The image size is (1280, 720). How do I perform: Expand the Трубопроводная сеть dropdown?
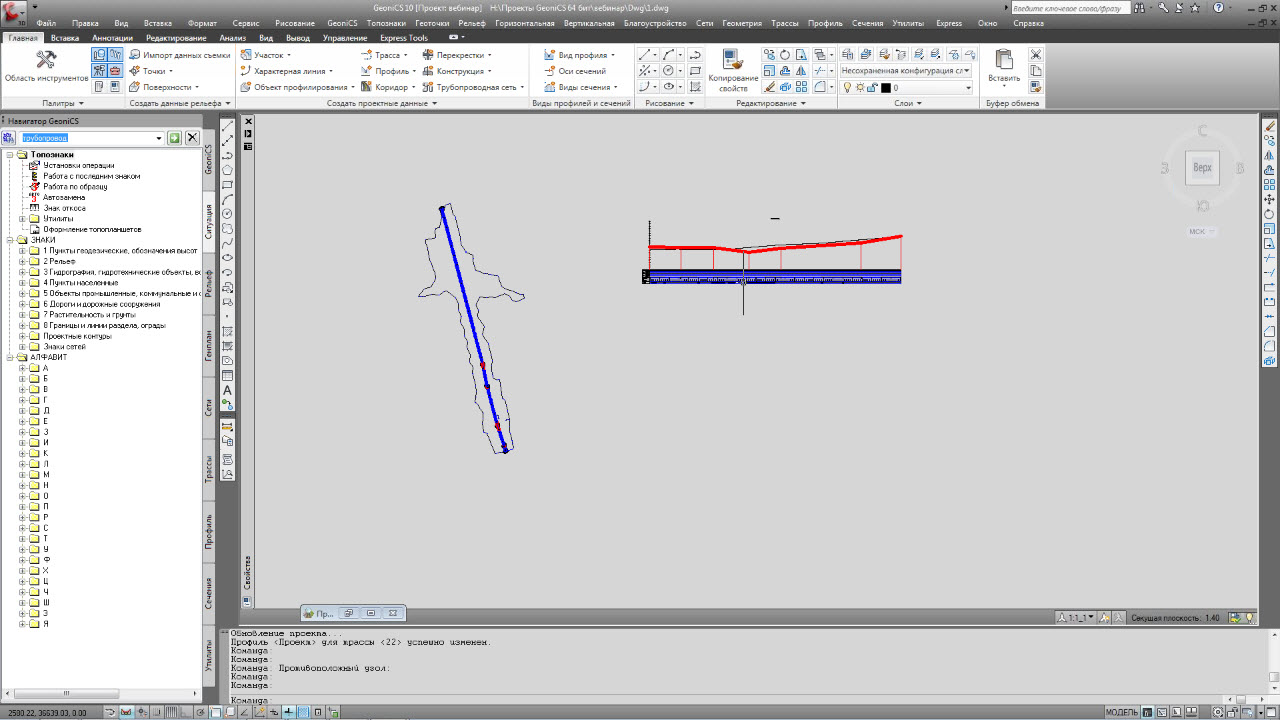521,87
